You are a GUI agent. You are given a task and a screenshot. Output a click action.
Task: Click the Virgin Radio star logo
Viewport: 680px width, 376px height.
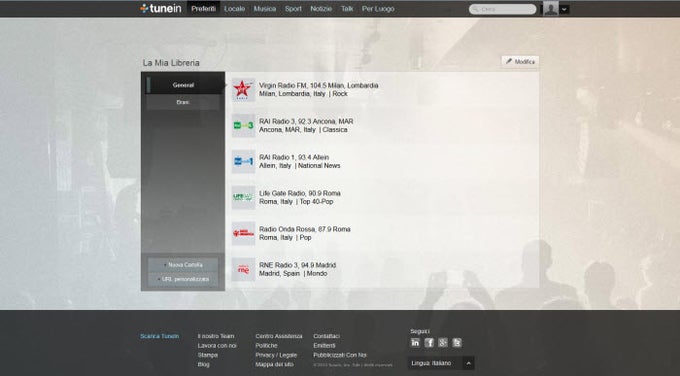(243, 90)
